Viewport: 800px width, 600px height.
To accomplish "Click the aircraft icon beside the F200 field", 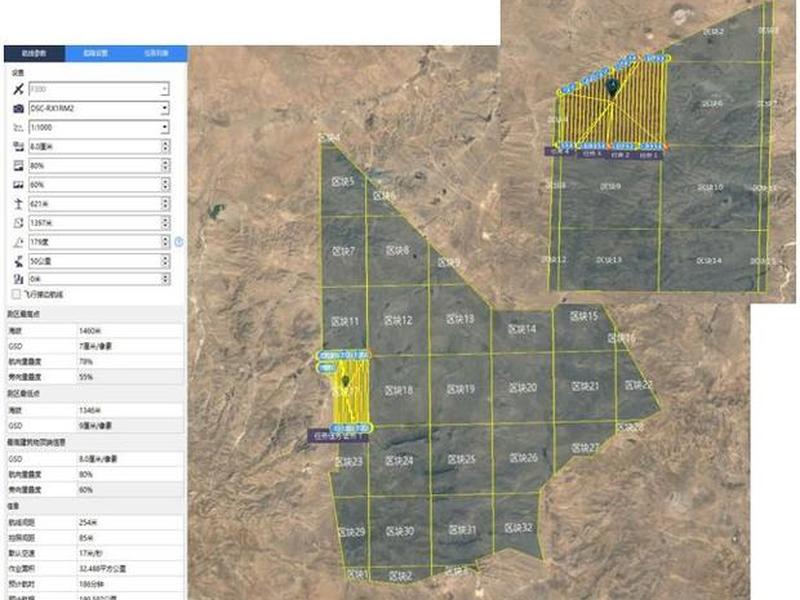I will point(18,89).
